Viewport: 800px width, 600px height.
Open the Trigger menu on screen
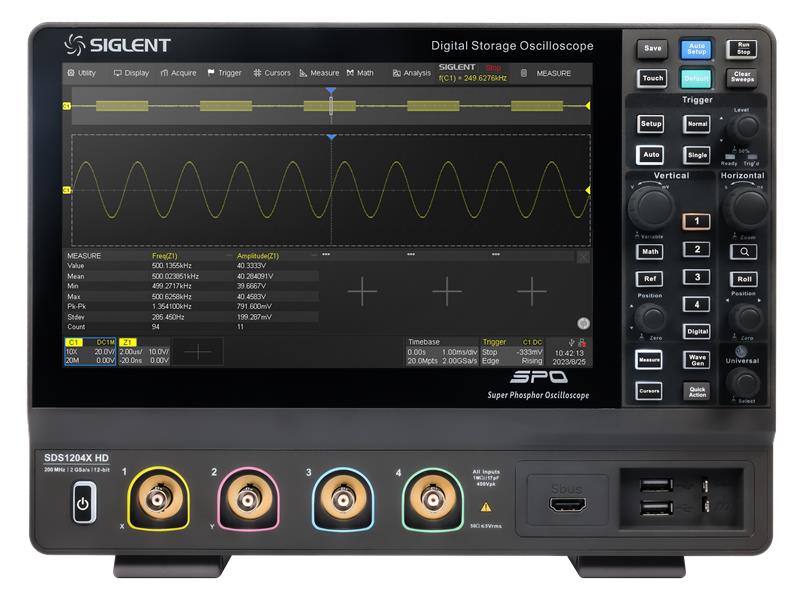coord(224,73)
